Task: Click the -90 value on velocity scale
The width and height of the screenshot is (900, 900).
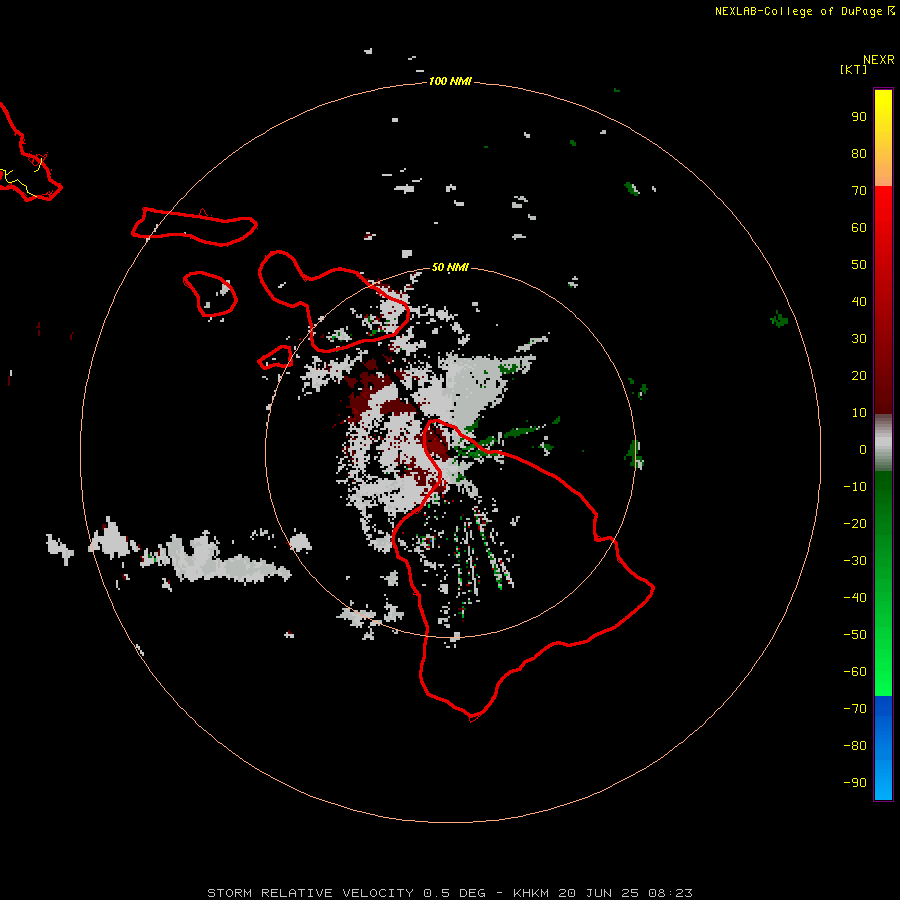Action: 855,783
